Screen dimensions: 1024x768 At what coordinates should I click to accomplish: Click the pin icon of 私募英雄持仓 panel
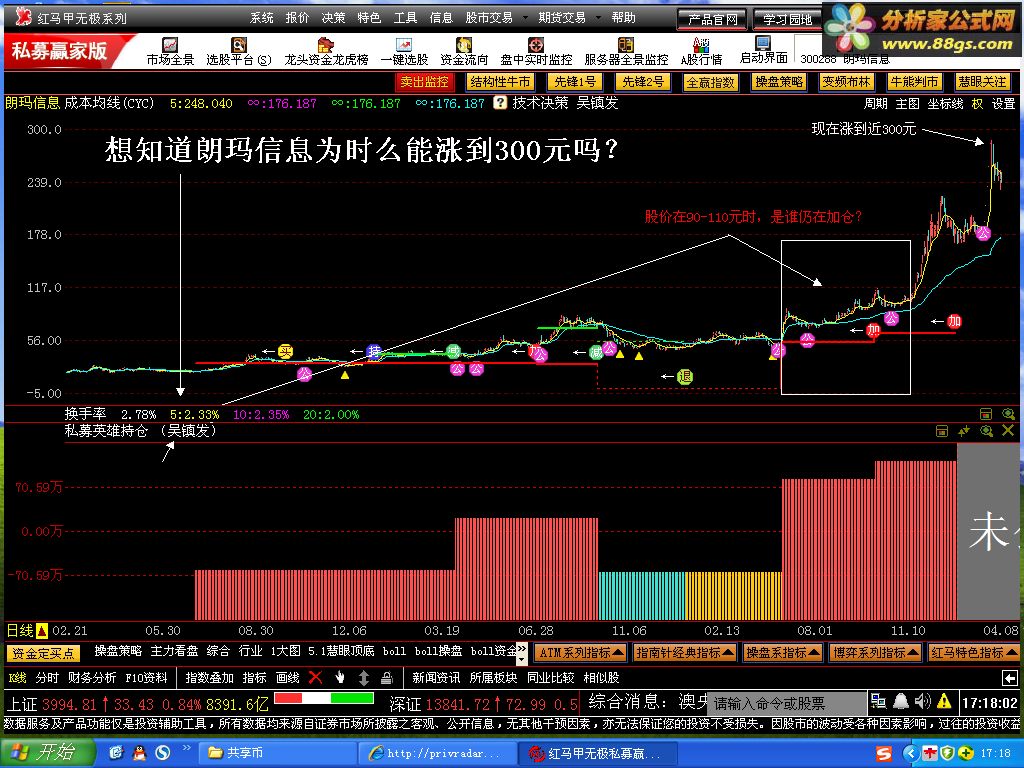coord(964,431)
